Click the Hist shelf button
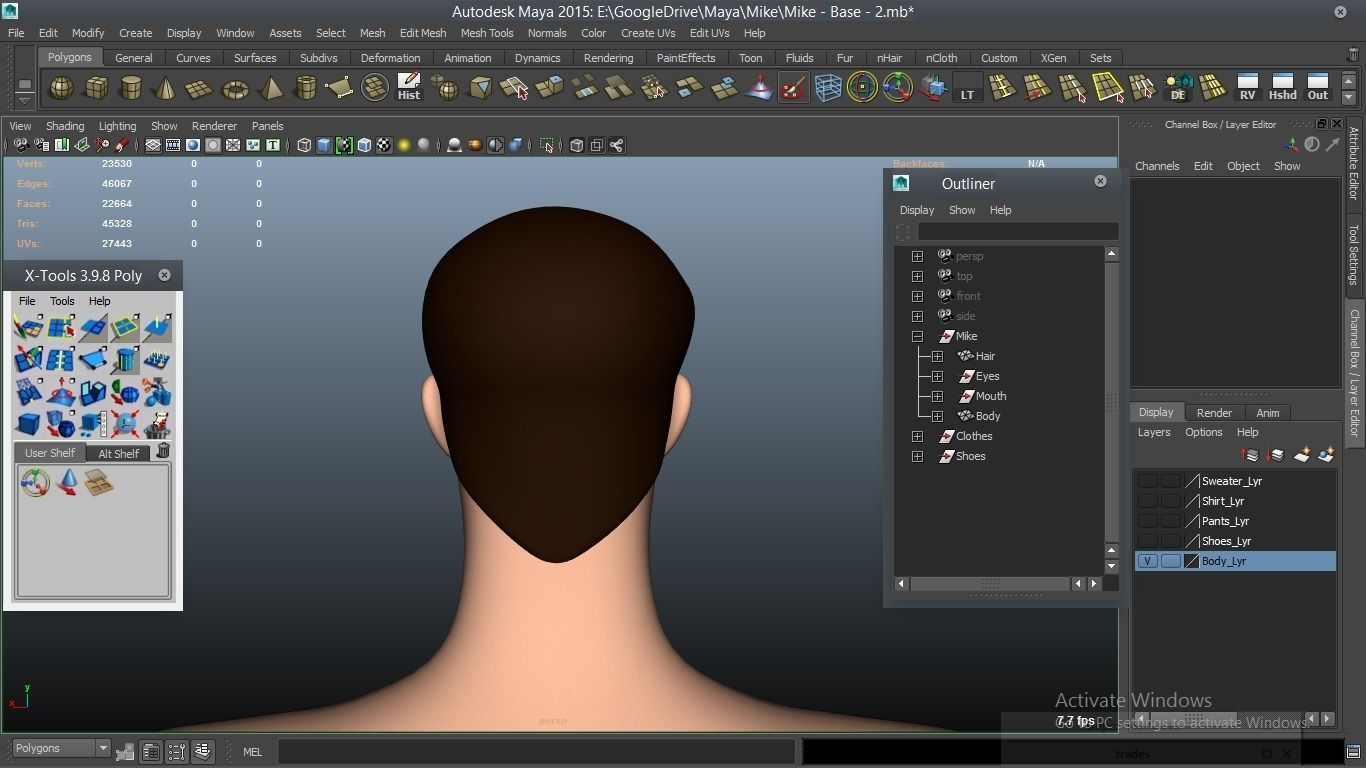 409,88
